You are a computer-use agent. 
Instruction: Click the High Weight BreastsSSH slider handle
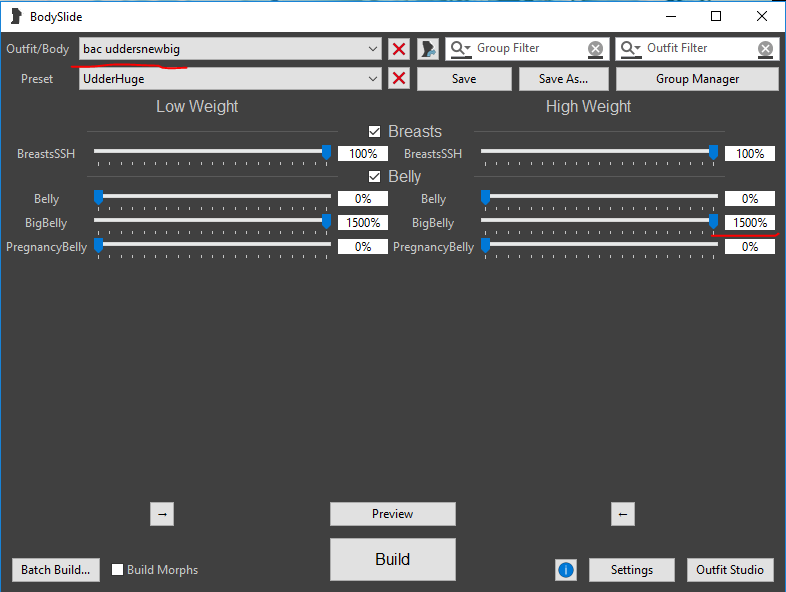[713, 152]
